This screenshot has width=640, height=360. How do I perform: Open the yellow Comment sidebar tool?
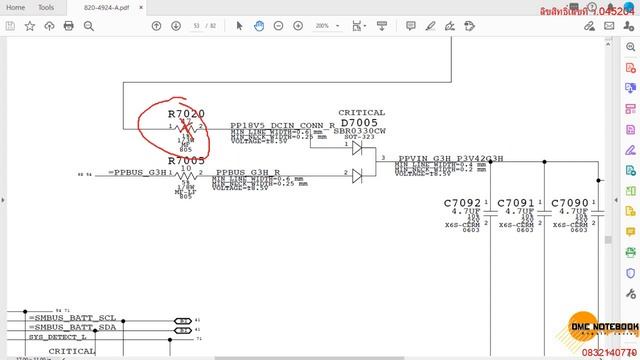[x=631, y=232]
